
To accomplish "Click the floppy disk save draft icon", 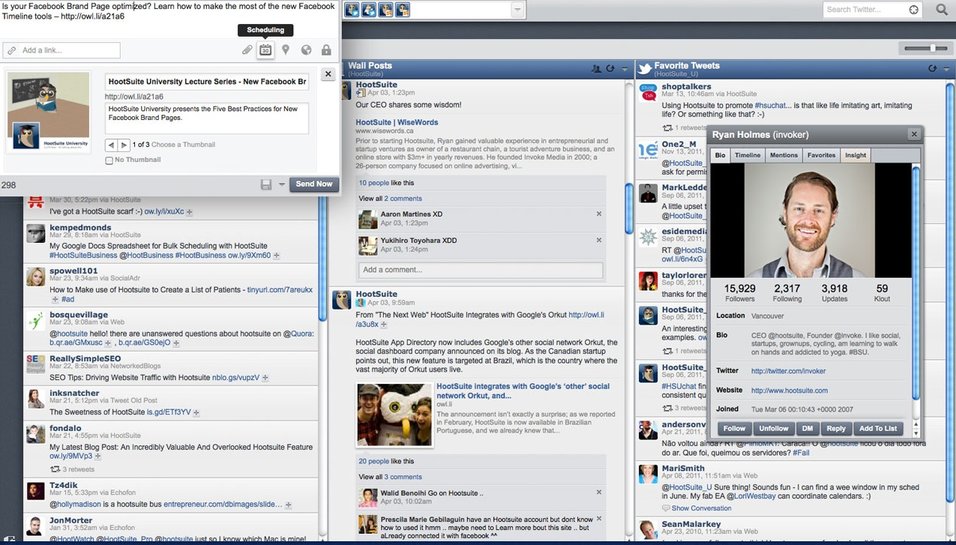I will [x=266, y=184].
